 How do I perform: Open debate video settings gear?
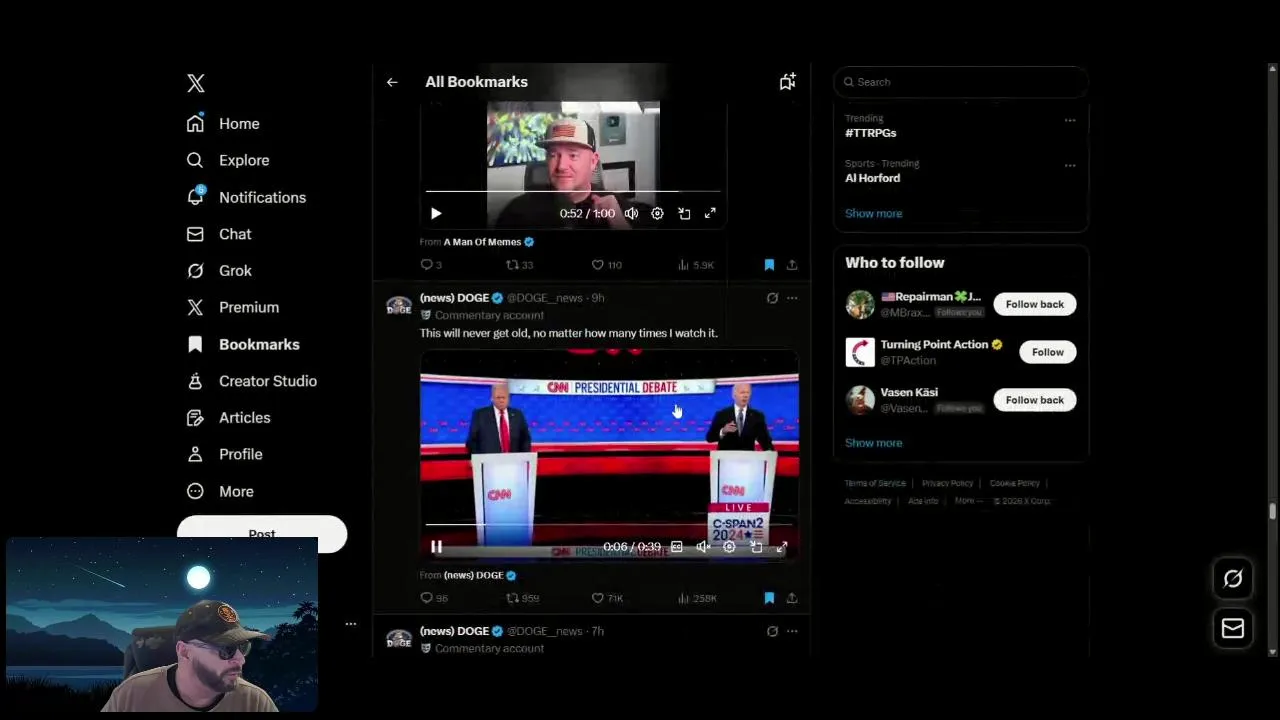coord(729,547)
